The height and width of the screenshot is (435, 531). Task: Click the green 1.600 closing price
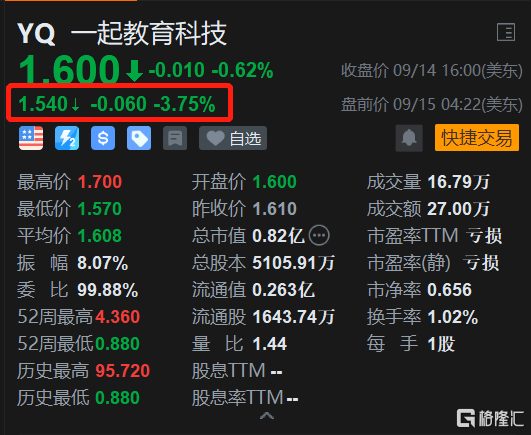tap(69, 69)
